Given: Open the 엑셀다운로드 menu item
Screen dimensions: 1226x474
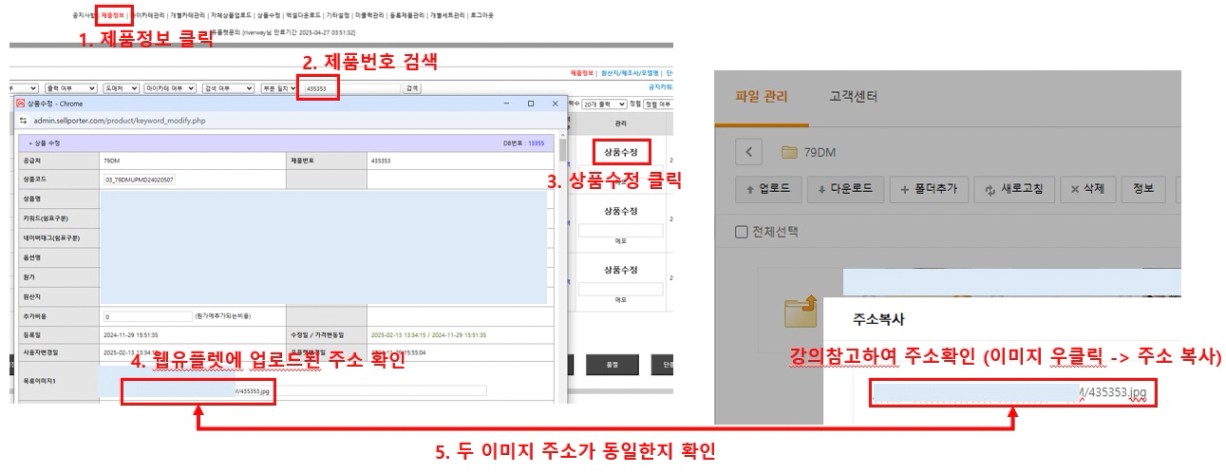Looking at the screenshot, I should (x=303, y=16).
